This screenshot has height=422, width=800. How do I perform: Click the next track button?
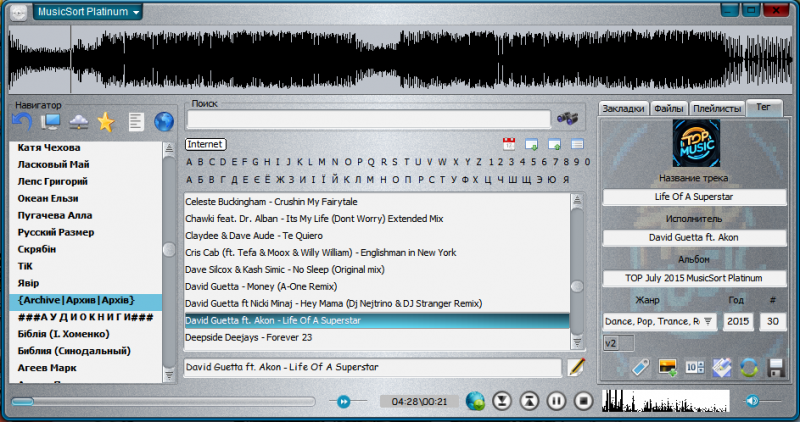(502, 401)
